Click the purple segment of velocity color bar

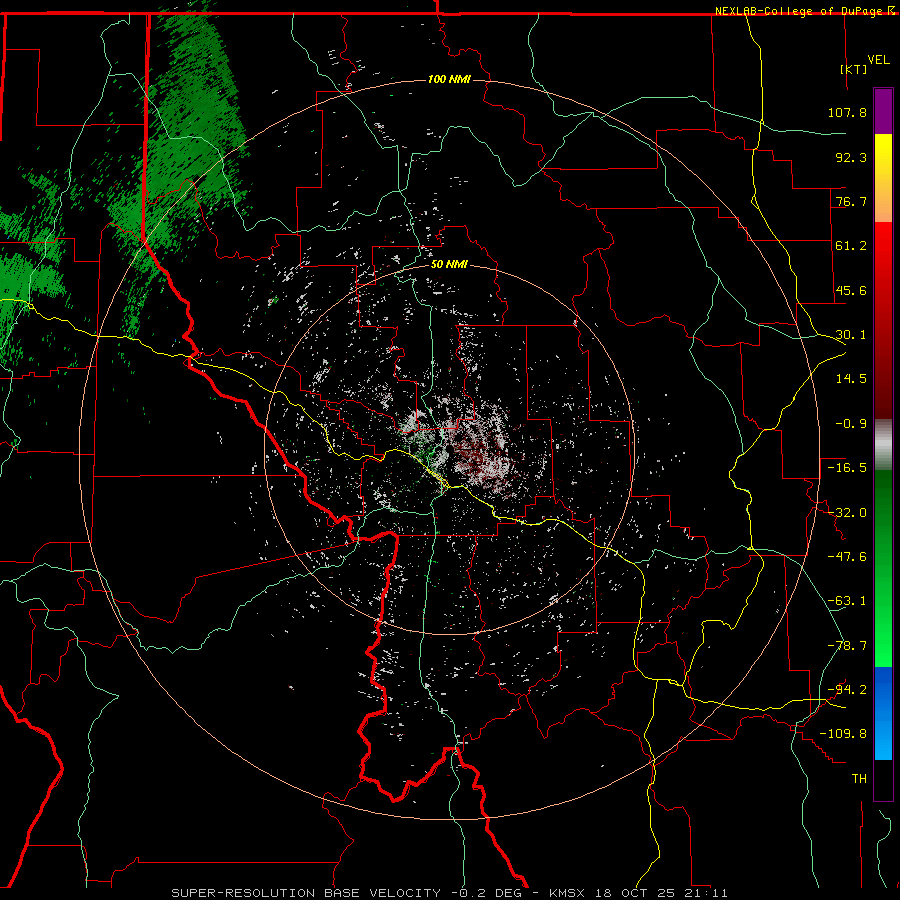[x=883, y=111]
